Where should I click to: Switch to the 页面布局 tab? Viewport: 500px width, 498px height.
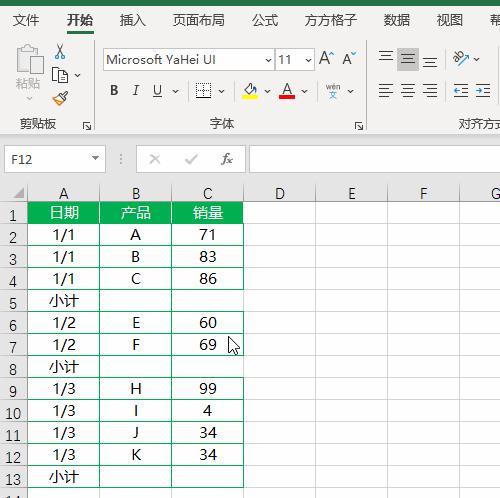pyautogui.click(x=199, y=20)
